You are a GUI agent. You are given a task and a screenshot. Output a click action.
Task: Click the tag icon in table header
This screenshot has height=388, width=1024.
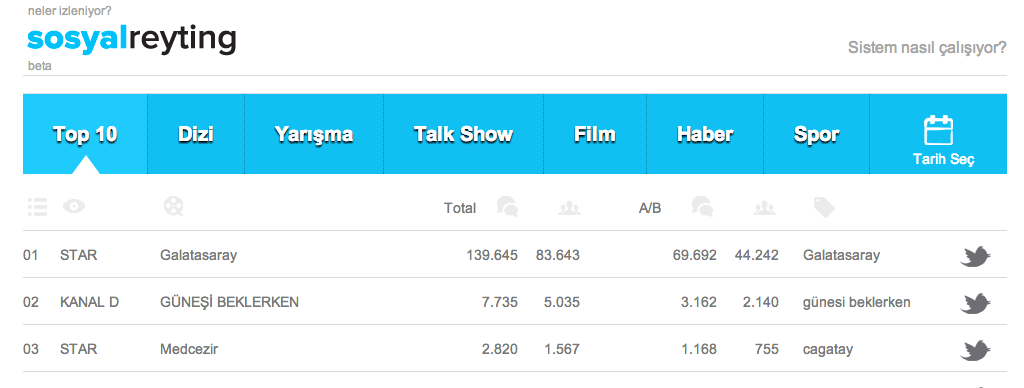tap(824, 208)
